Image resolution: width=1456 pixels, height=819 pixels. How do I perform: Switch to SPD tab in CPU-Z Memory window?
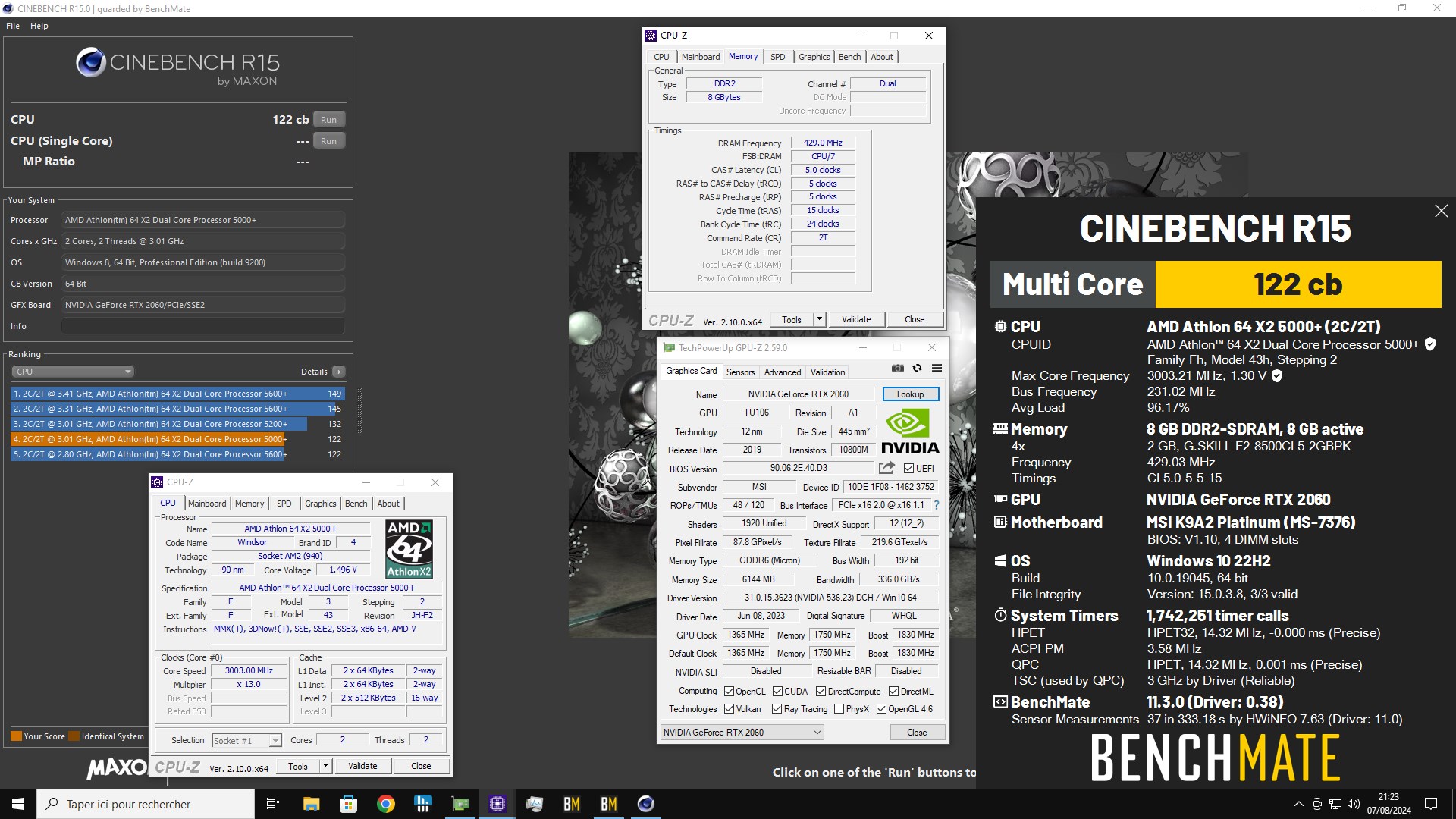[x=778, y=57]
